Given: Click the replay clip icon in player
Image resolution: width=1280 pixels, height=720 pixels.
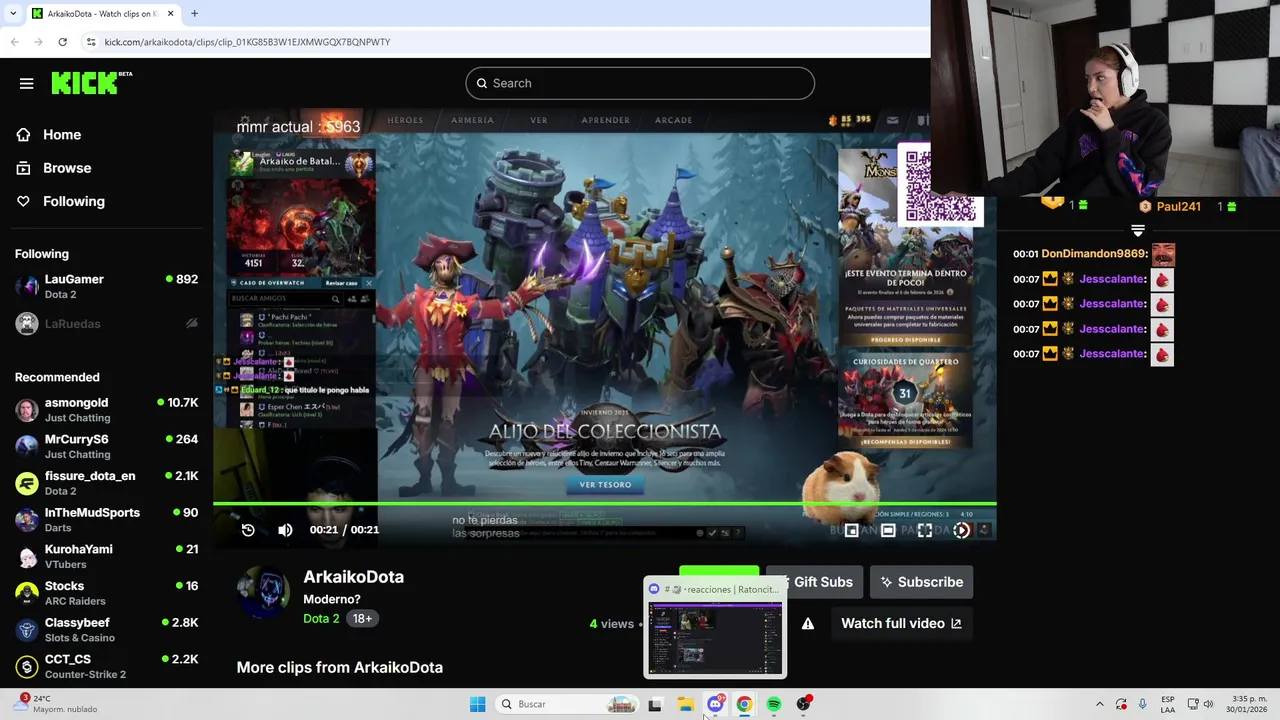Looking at the screenshot, I should point(248,530).
